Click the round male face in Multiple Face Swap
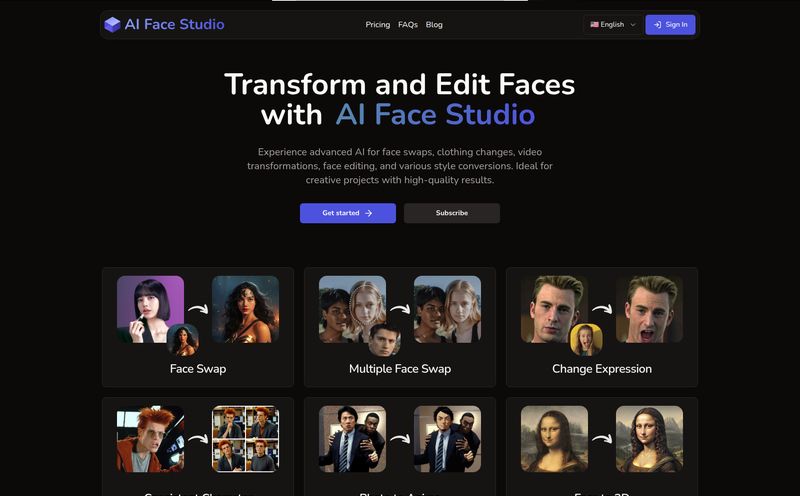Screen dimensions: 800x496 [385, 340]
